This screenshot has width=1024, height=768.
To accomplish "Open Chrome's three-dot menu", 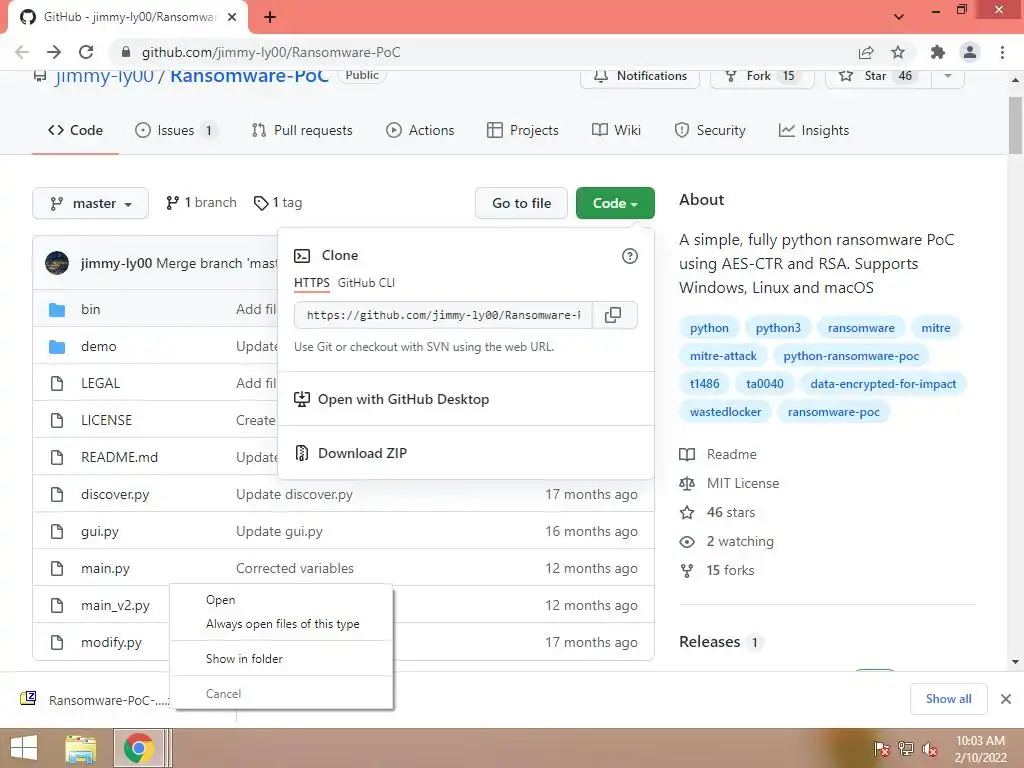I will 1002,52.
